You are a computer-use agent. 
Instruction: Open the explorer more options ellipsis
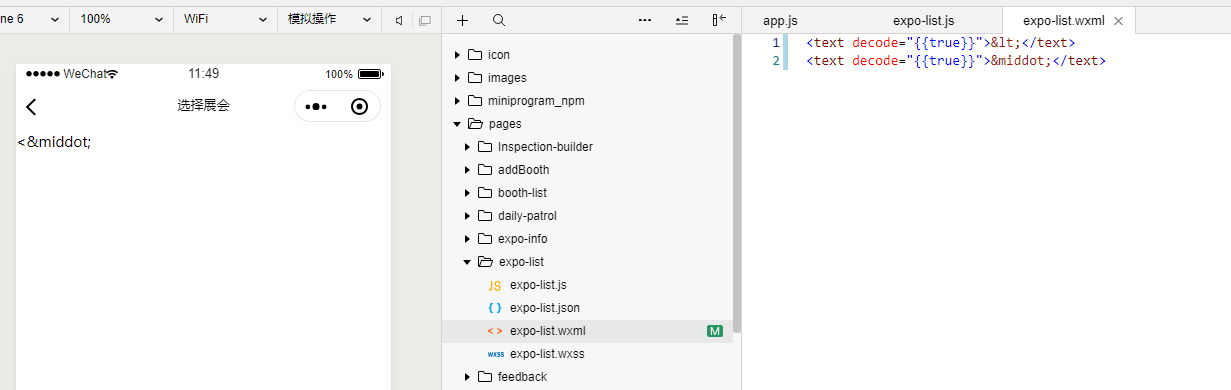(x=645, y=20)
